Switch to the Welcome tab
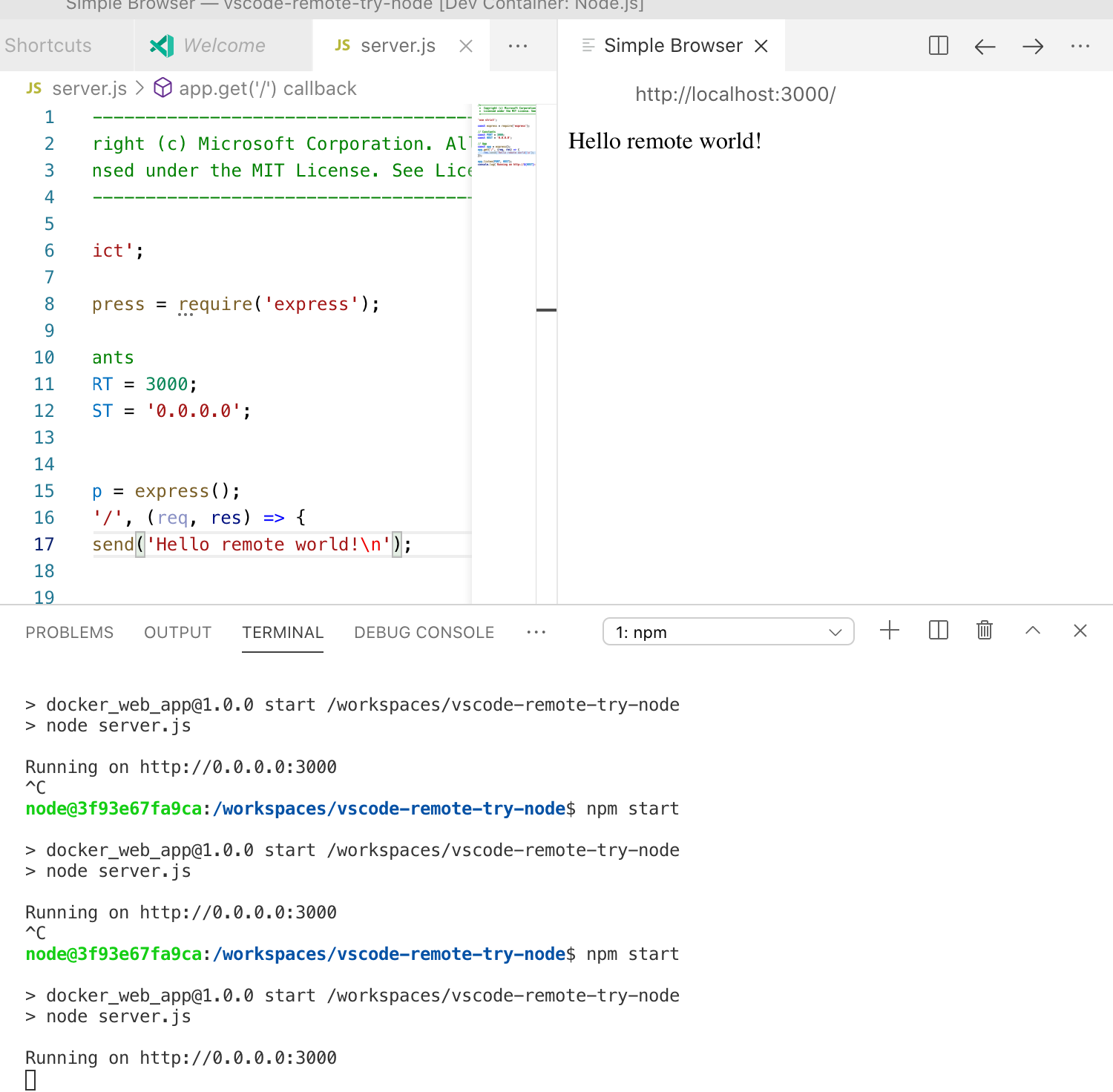This screenshot has height=1092, width=1113. 221,45
